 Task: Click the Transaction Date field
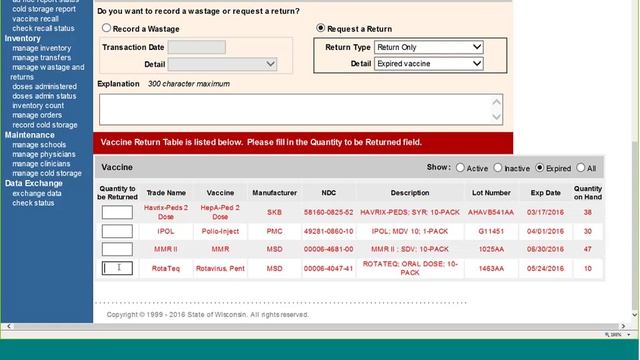[x=197, y=47]
